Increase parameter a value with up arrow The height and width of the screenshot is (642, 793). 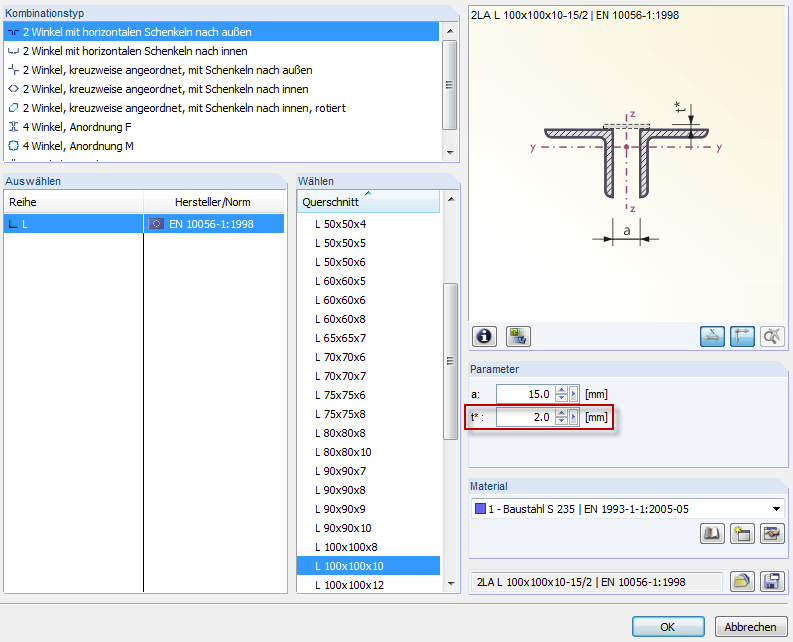pos(561,390)
